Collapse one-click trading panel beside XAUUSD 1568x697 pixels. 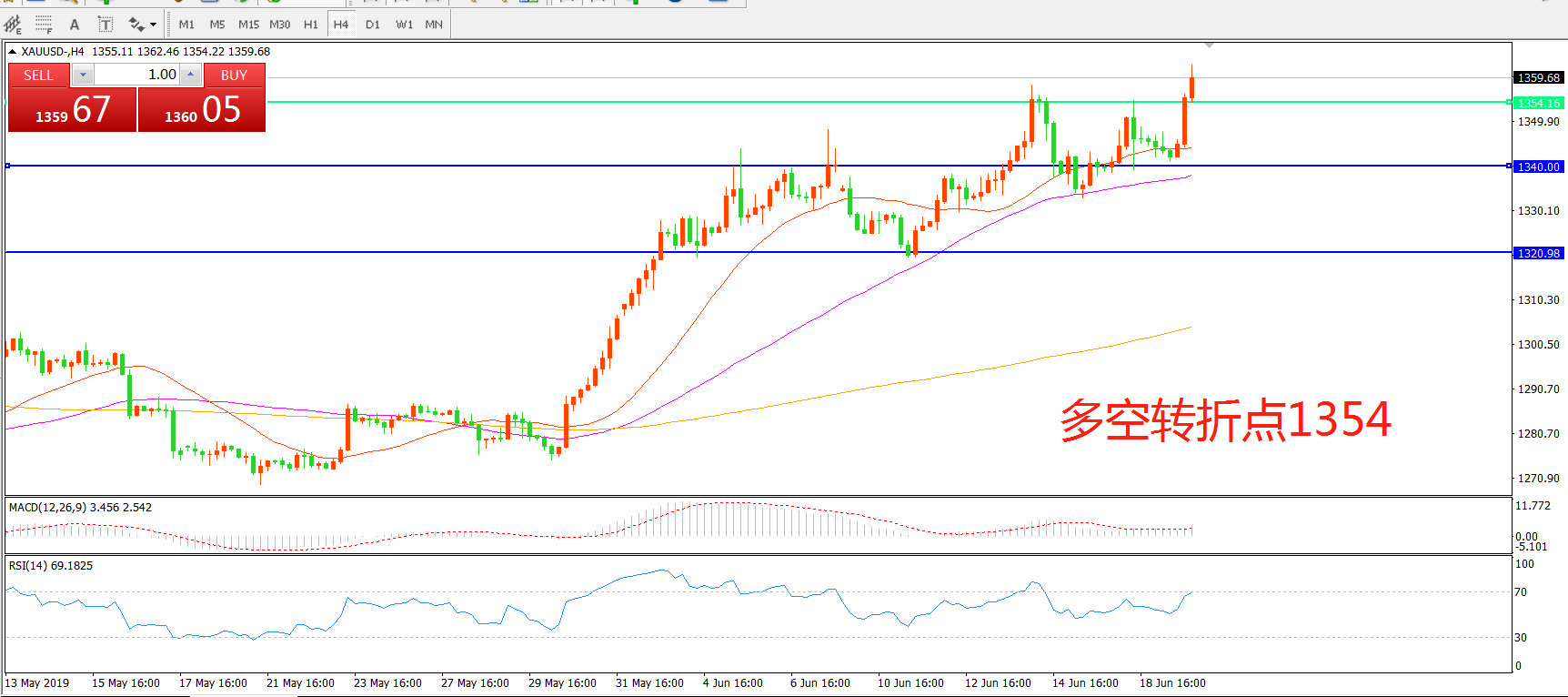13,52
